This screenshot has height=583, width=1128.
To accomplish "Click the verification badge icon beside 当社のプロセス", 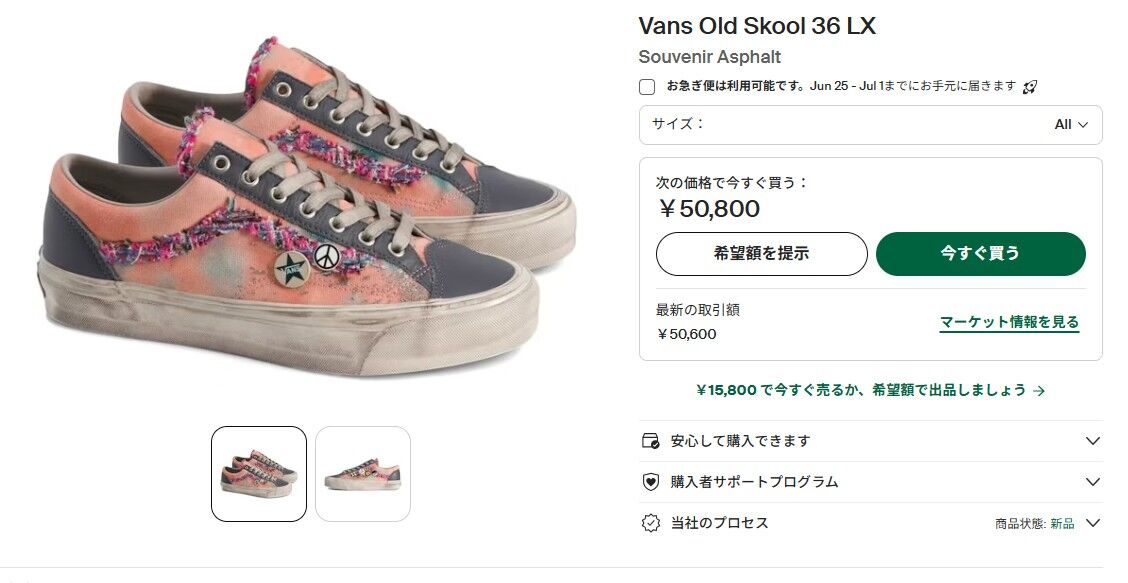I will point(650,523).
